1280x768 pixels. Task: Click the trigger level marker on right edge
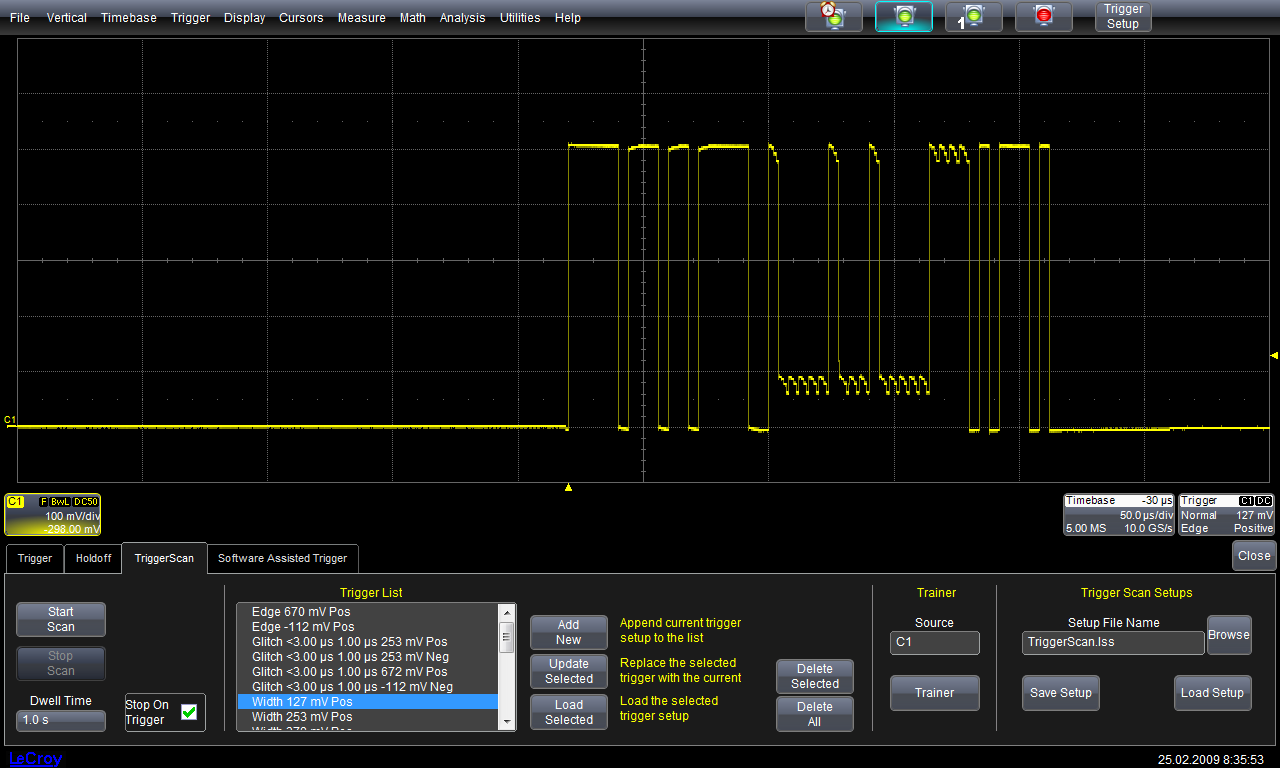(x=1273, y=355)
